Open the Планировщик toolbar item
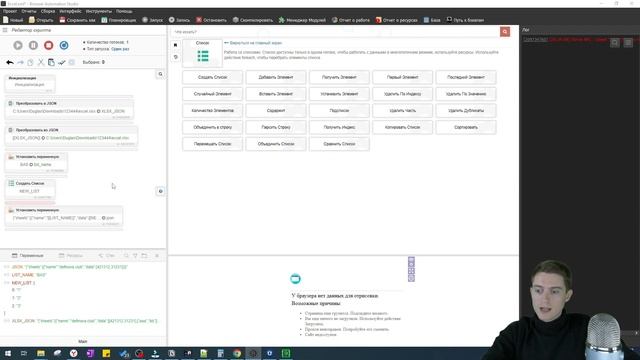The width and height of the screenshot is (640, 360). pyautogui.click(x=119, y=20)
